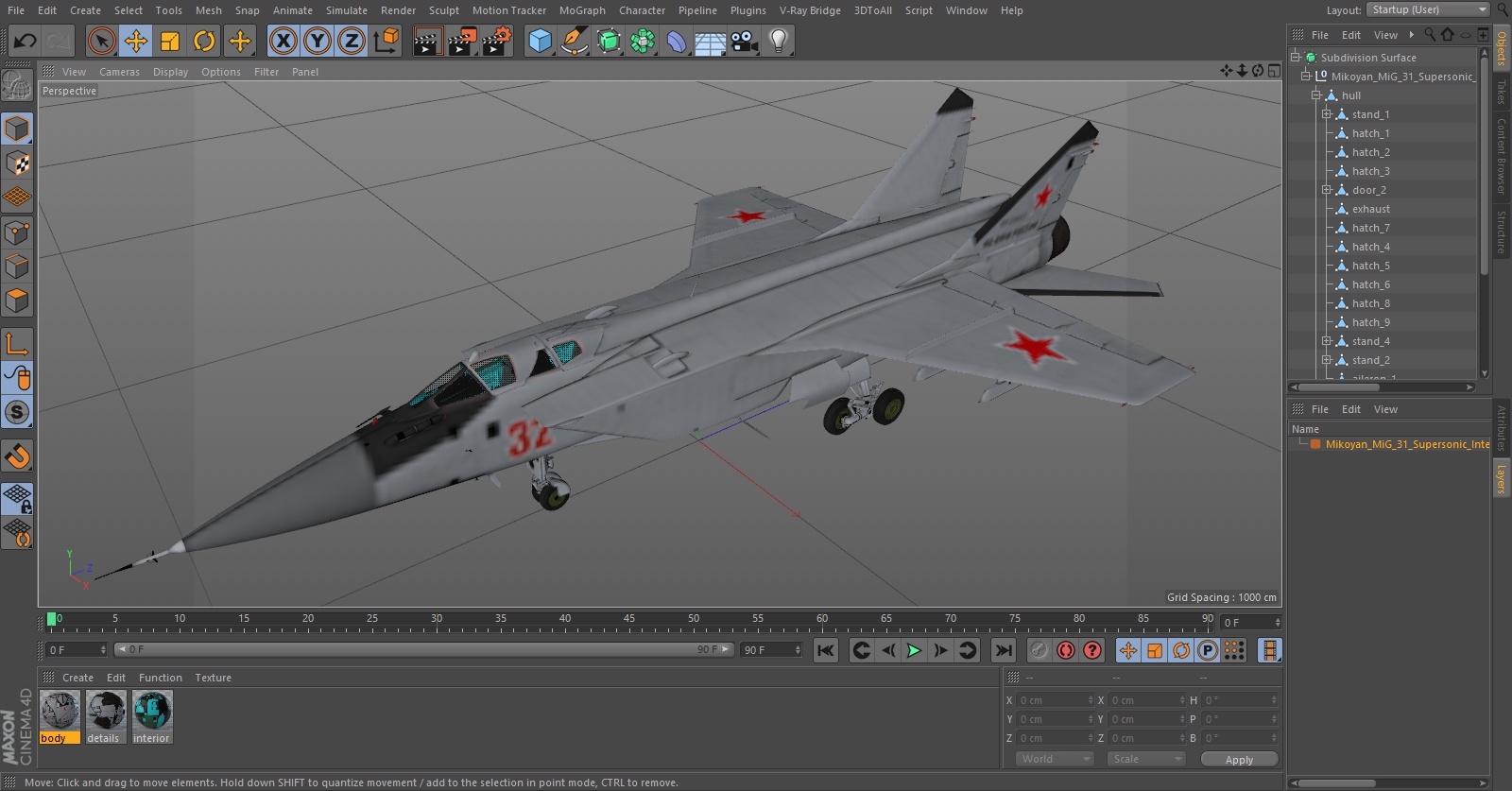Toggle Y axis lock
The height and width of the screenshot is (791, 1512).
pyautogui.click(x=318, y=41)
